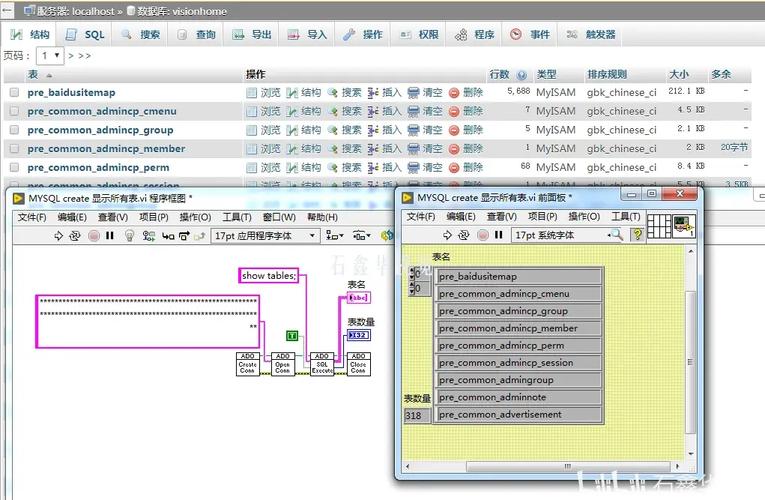765x500 pixels.
Task: Click 删除 icon for pre_baidusitemap row
Action: [x=454, y=93]
